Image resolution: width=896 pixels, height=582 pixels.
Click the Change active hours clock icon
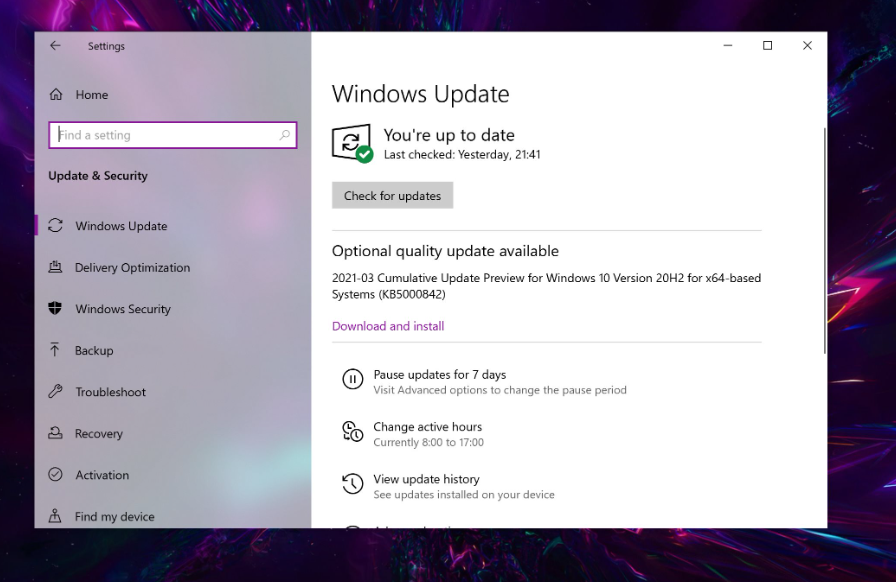[352, 431]
